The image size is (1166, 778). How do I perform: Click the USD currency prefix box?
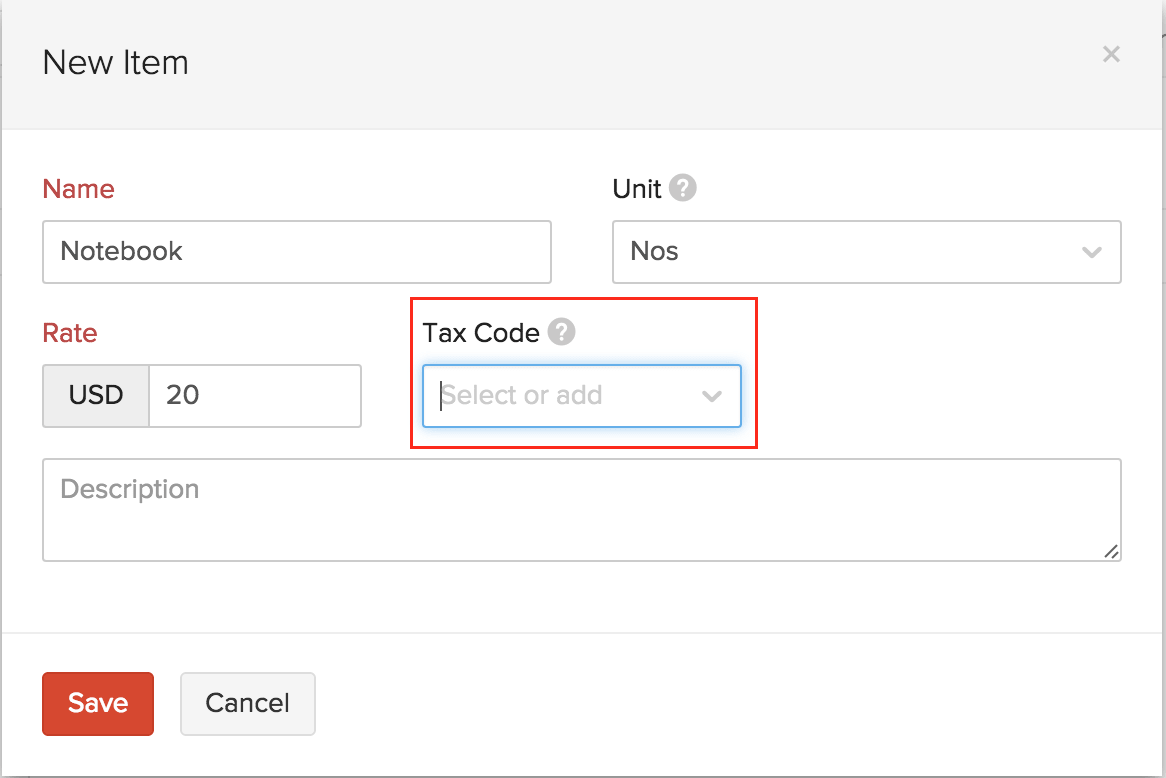(96, 395)
